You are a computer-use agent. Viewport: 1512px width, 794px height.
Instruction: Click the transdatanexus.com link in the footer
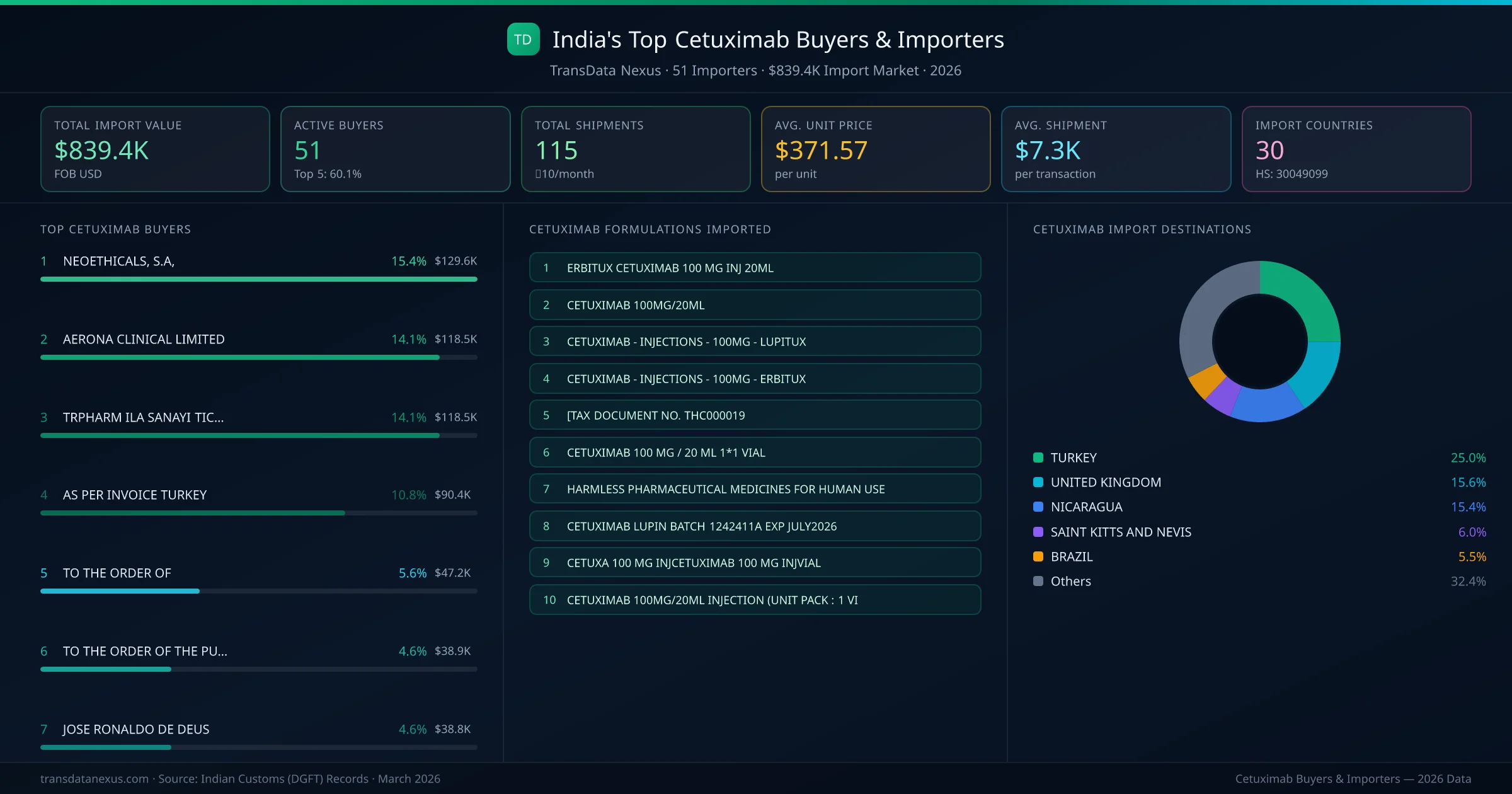93,779
